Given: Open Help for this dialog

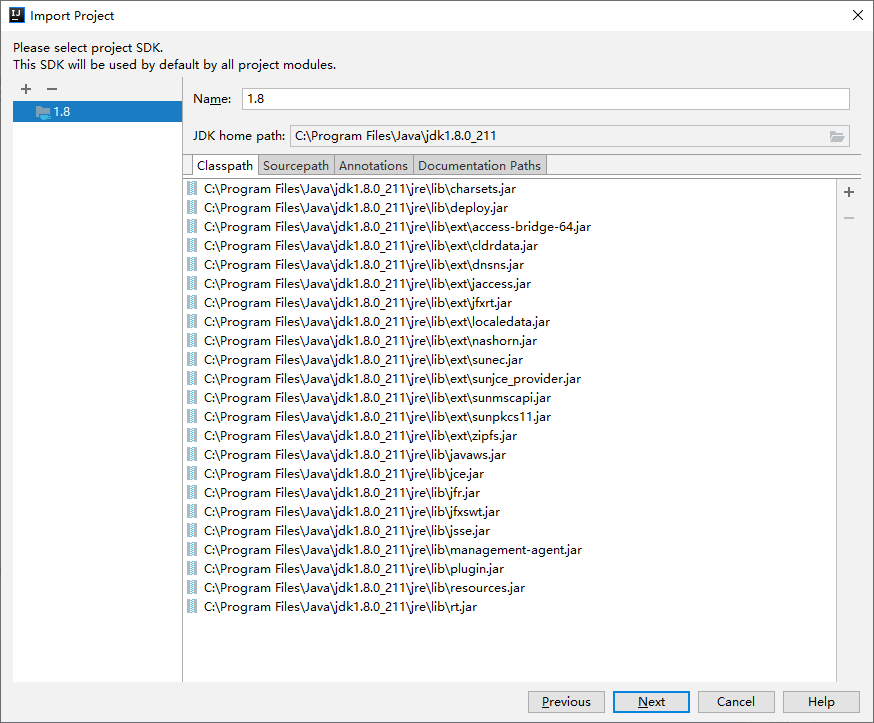Looking at the screenshot, I should pyautogui.click(x=820, y=701).
